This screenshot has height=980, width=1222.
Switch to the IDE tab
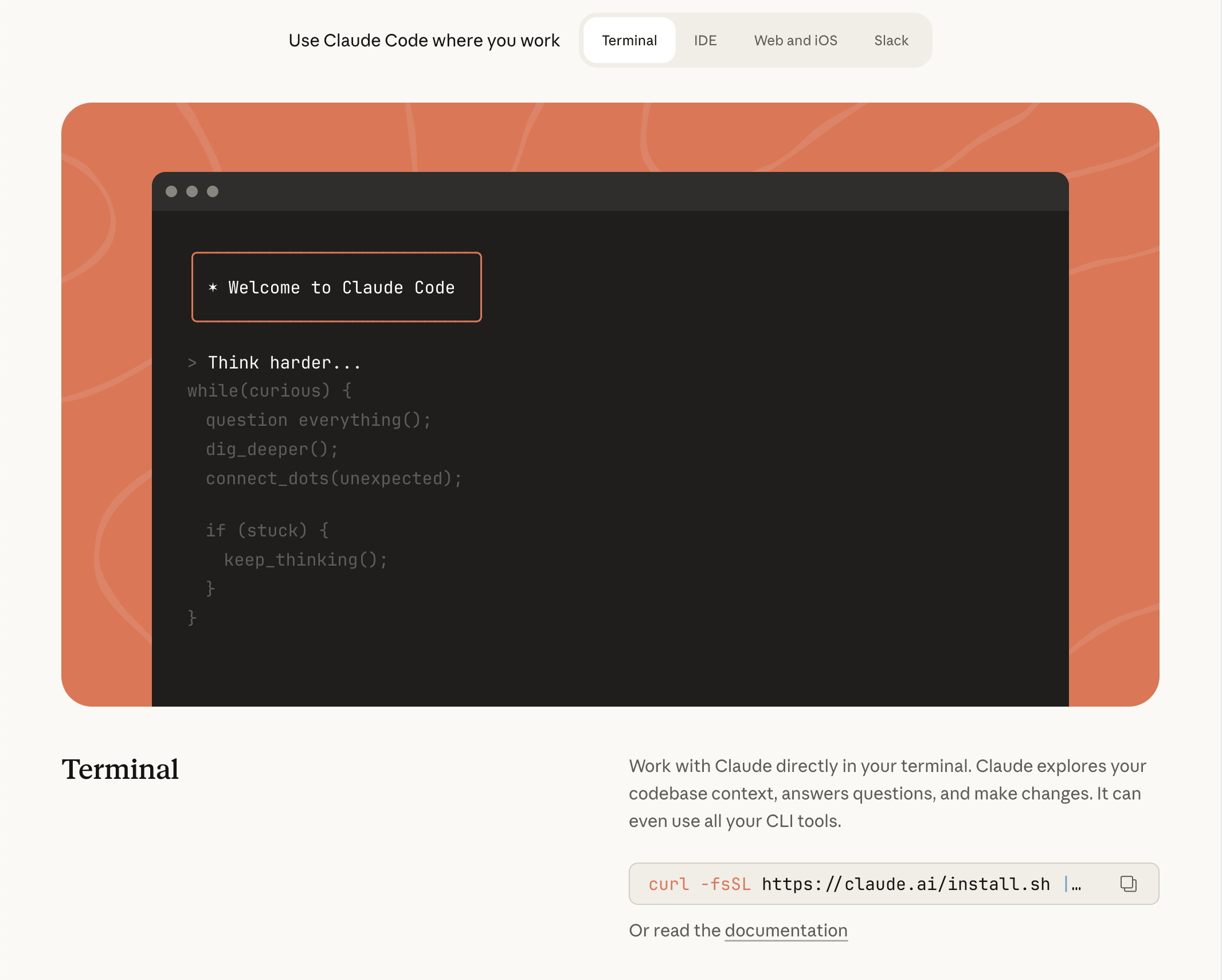[x=705, y=40]
